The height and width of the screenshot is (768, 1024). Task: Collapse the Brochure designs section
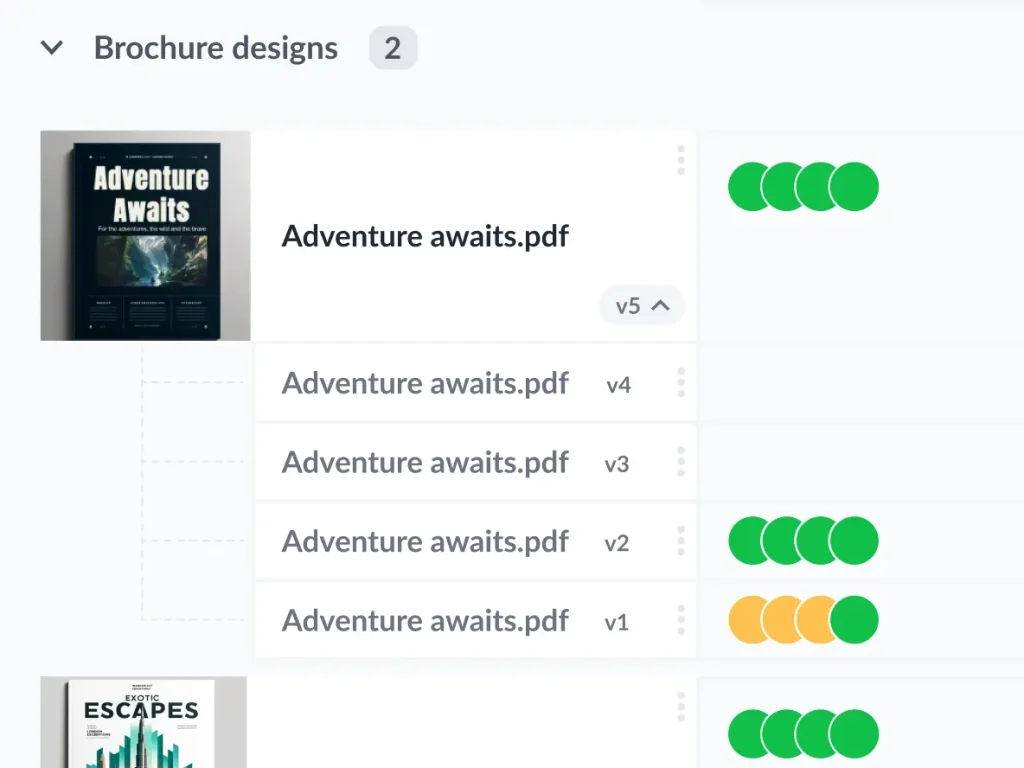(52, 47)
